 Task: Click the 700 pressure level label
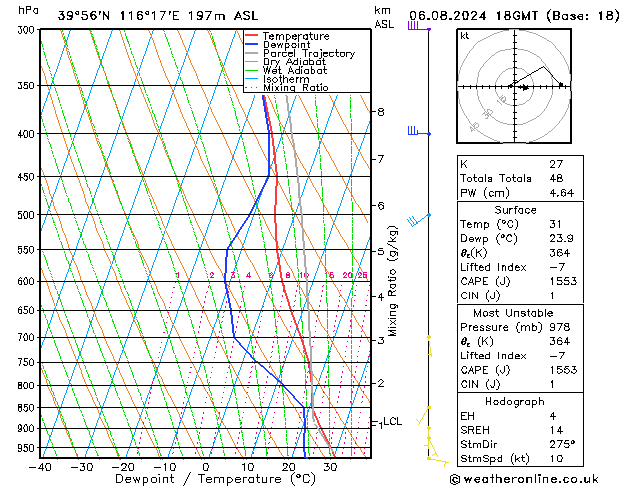[x=28, y=338]
